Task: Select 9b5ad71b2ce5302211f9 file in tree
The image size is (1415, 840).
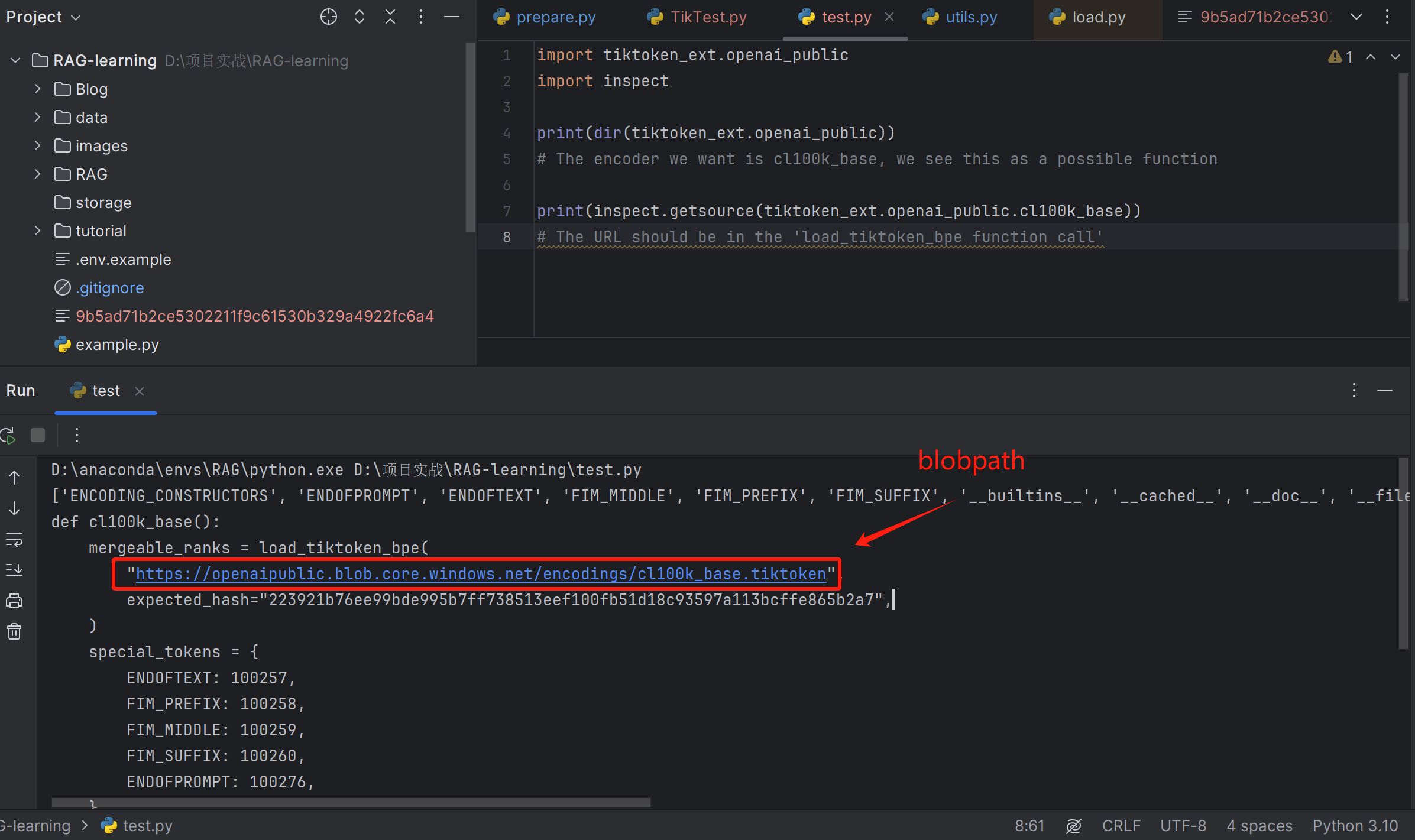Action: coord(244,316)
